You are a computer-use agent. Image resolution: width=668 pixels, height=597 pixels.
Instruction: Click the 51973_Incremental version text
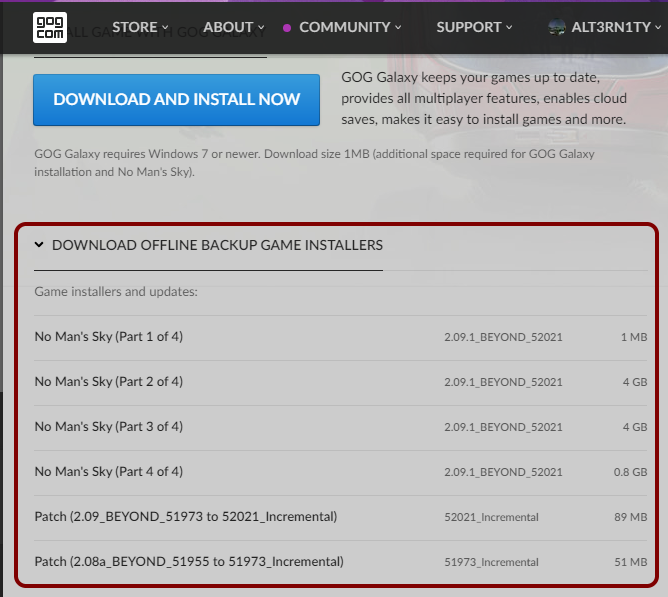pyautogui.click(x=491, y=562)
